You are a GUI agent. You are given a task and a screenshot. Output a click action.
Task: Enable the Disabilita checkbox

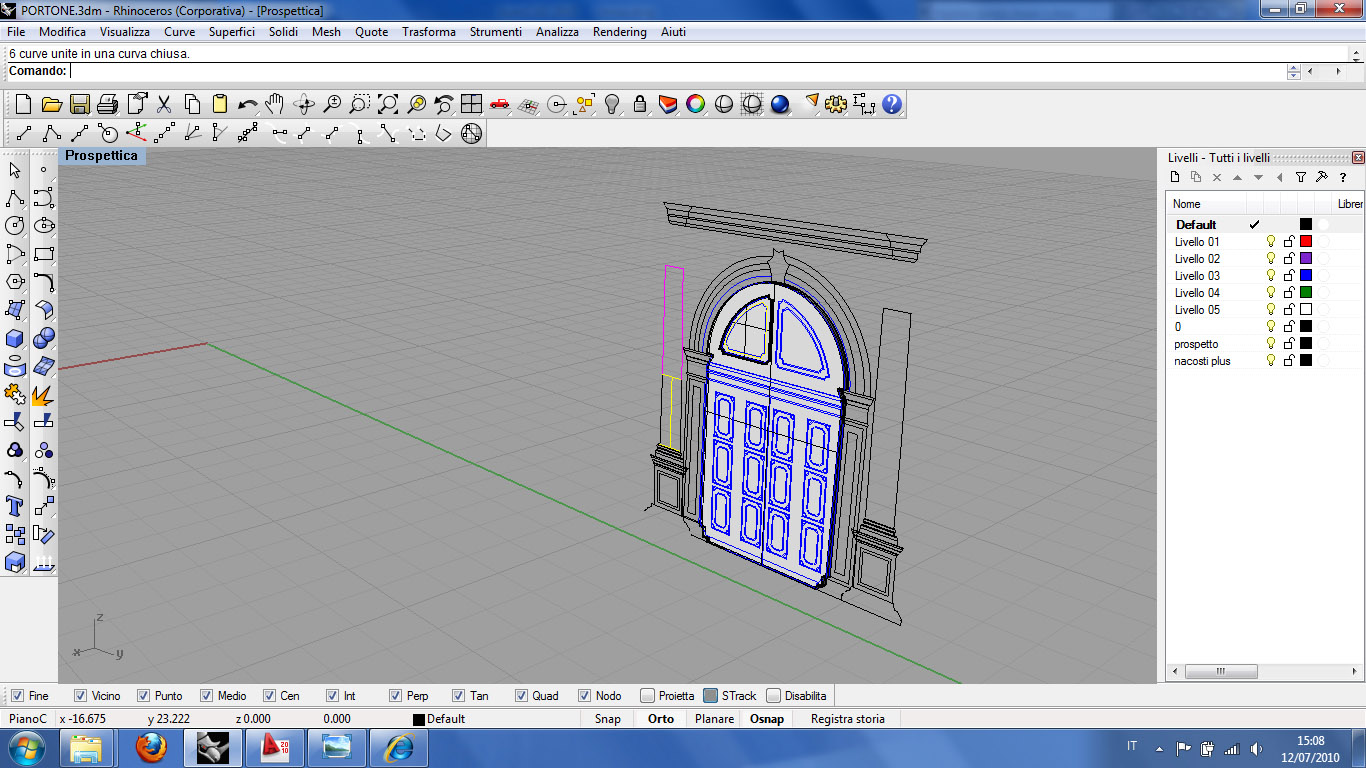pyautogui.click(x=773, y=696)
